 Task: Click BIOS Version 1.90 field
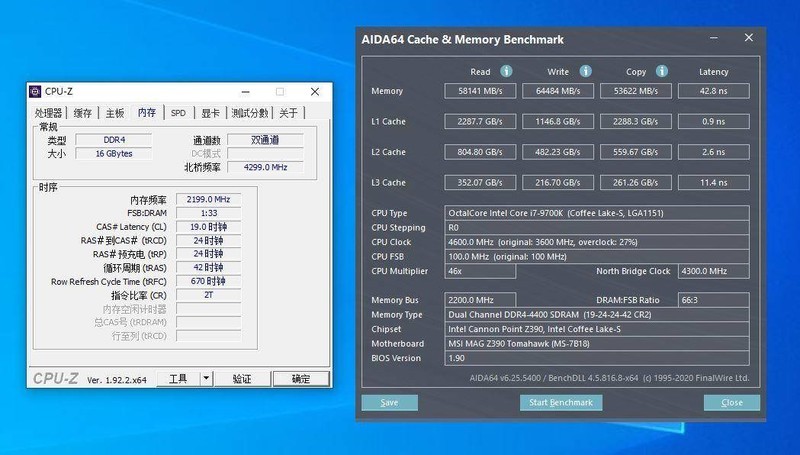(x=597, y=358)
